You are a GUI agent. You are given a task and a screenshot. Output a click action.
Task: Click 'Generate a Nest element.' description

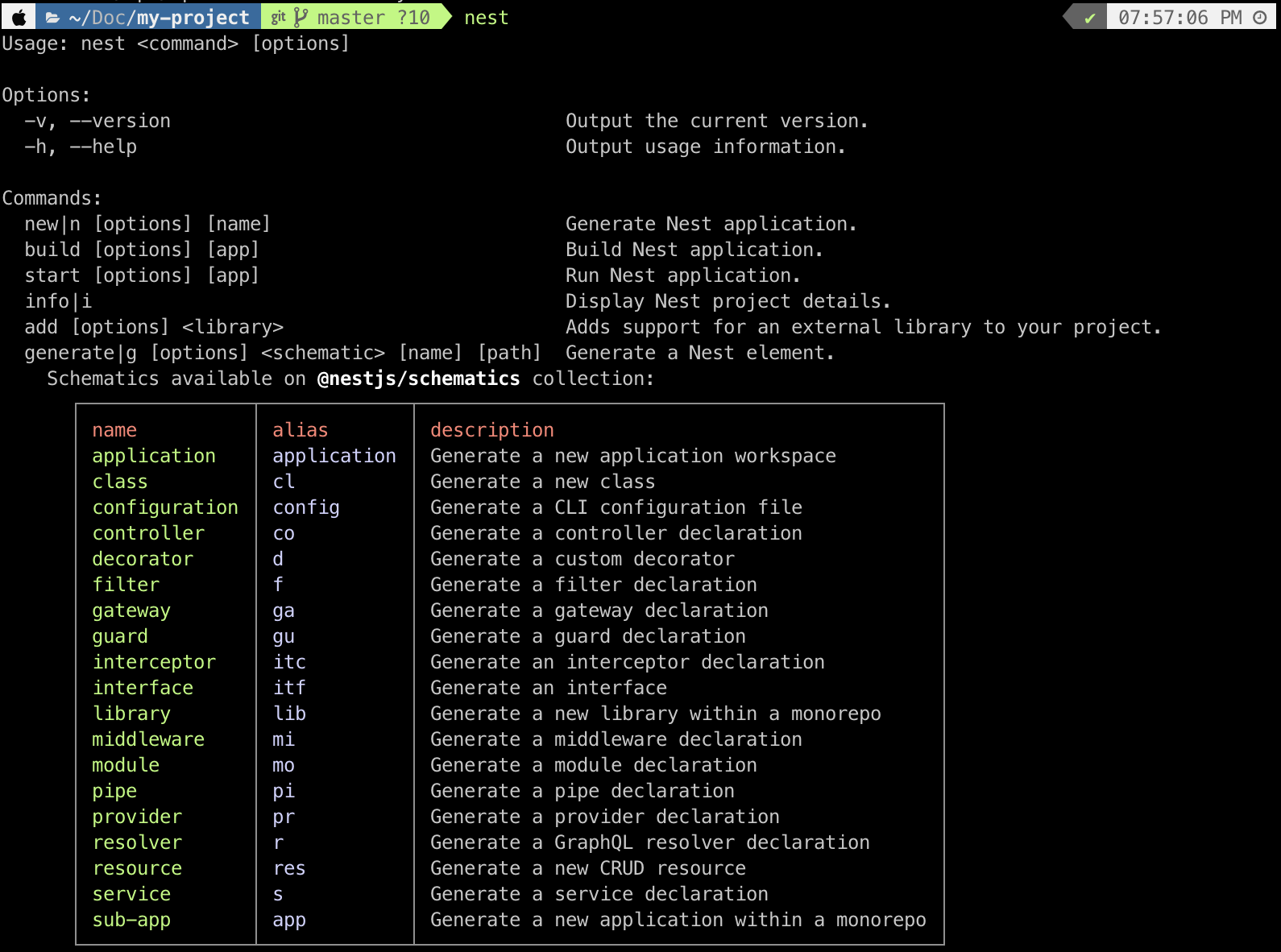click(700, 353)
